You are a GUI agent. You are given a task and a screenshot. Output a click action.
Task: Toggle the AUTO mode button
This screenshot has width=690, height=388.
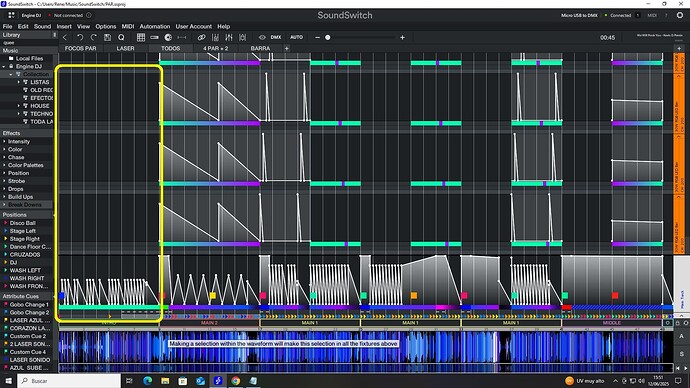296,37
